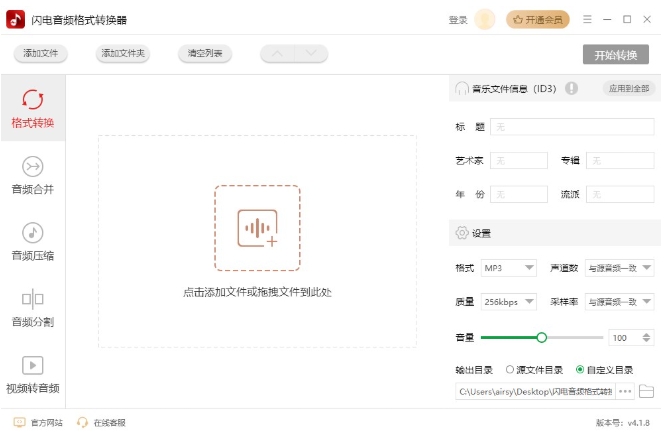
Task: Click the ID3 info warning icon
Action: [571, 88]
